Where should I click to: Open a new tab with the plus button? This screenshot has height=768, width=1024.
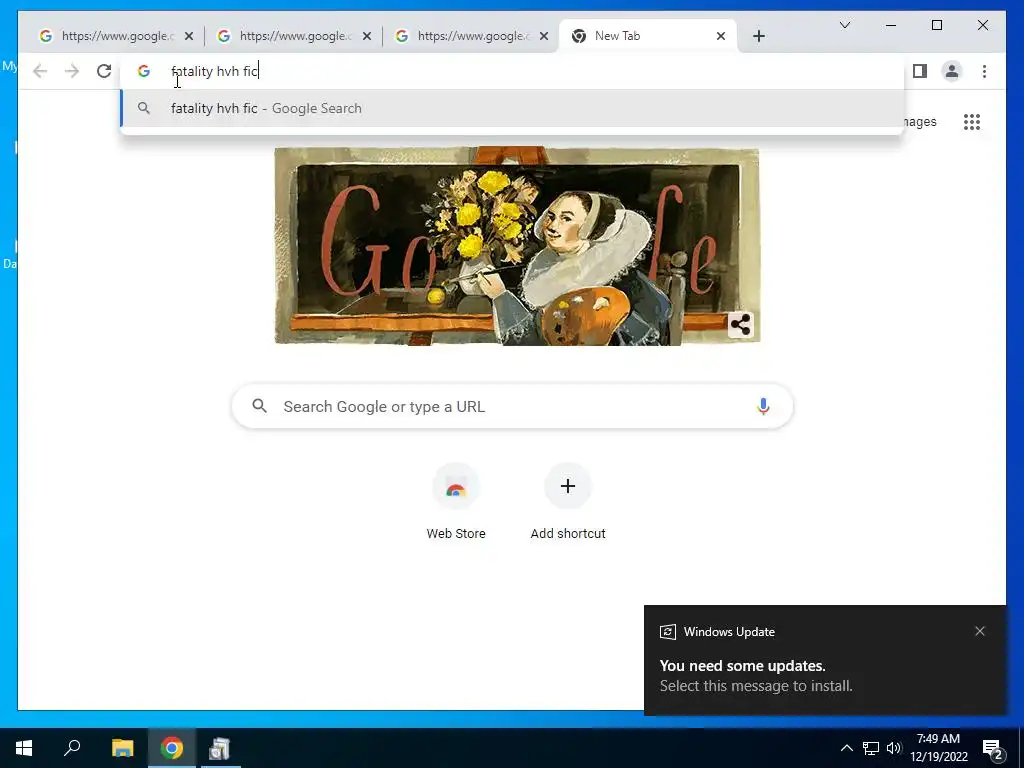[x=758, y=36]
